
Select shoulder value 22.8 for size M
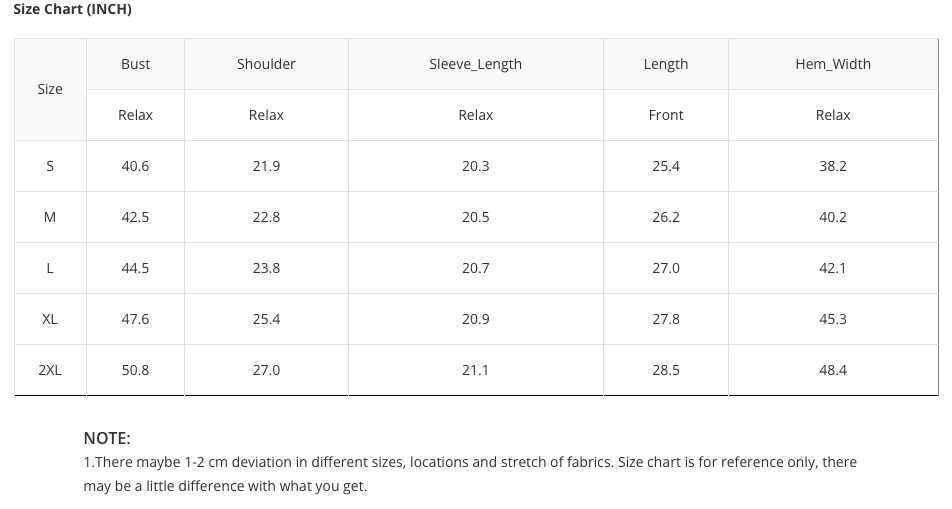point(266,217)
